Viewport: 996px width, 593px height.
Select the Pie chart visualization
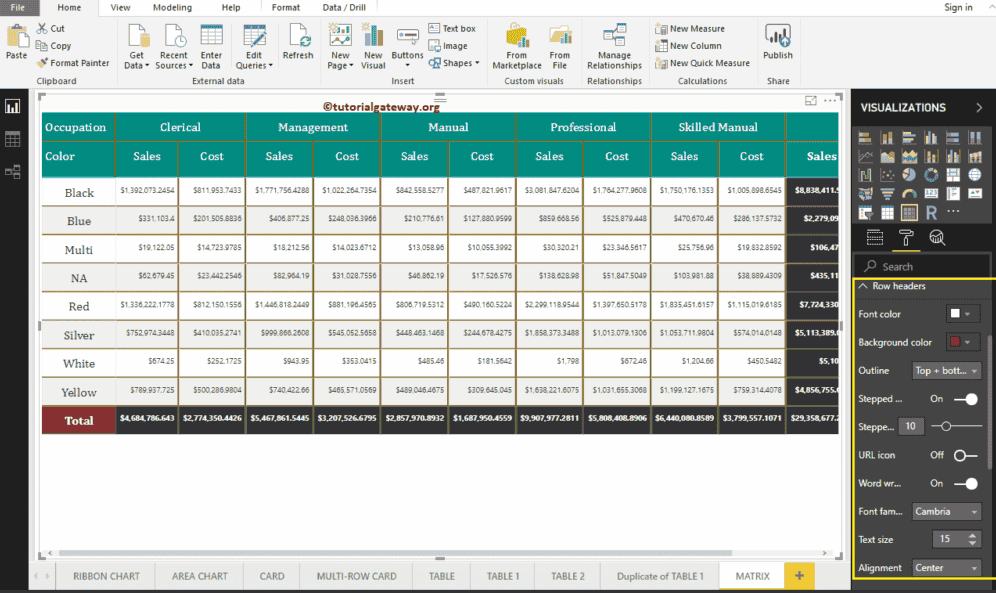tap(909, 175)
